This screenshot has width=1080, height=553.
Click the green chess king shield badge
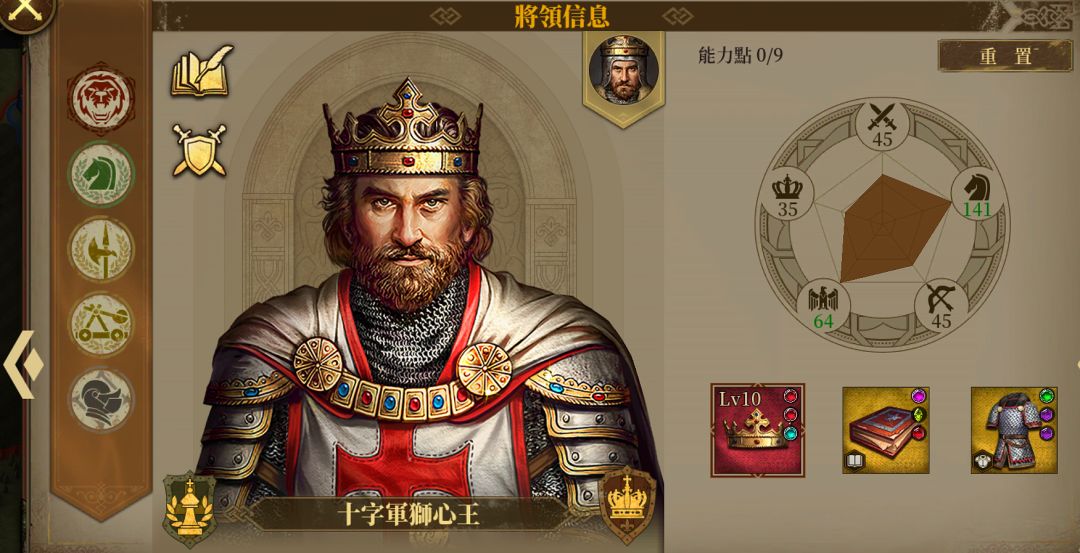pyautogui.click(x=189, y=510)
